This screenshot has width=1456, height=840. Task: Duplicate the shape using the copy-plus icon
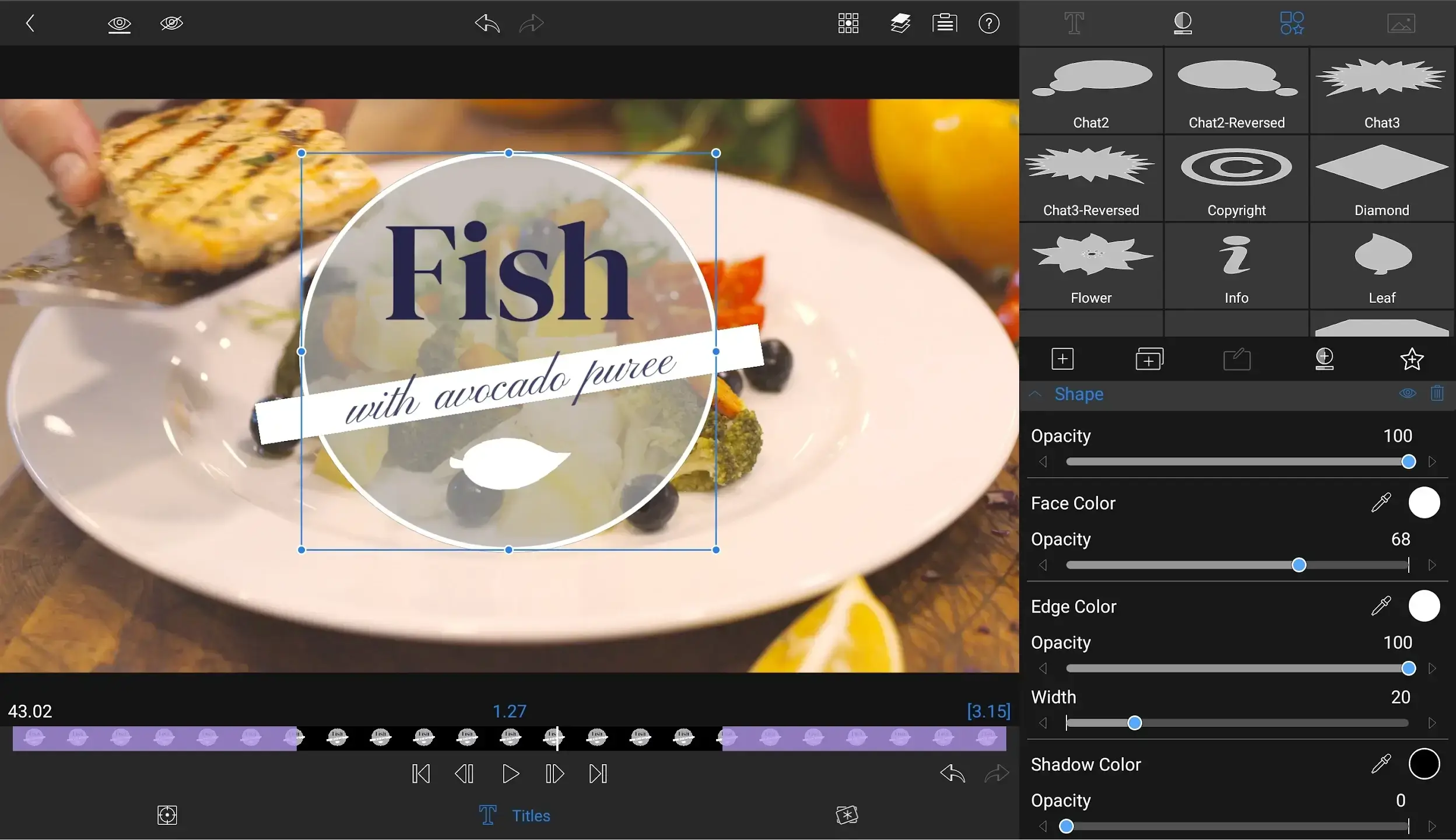point(1149,358)
